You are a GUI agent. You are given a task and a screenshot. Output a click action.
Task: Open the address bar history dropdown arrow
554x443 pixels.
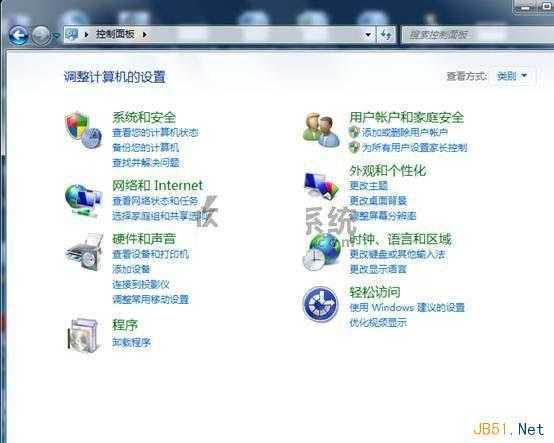pyautogui.click(x=368, y=35)
